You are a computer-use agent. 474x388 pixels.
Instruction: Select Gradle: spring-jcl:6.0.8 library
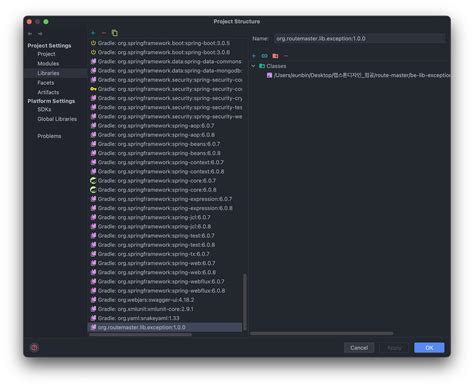(166, 227)
